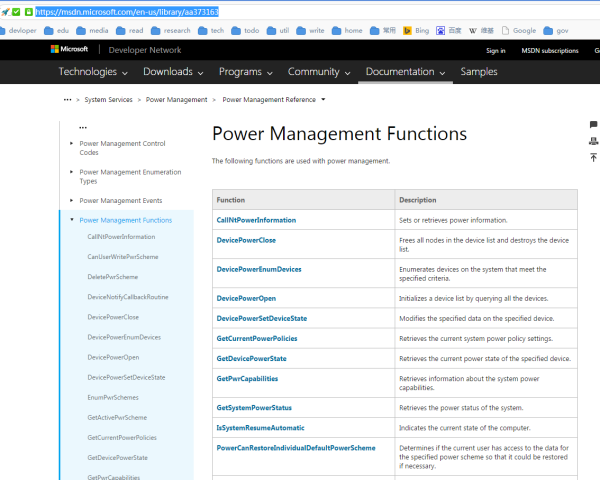Open Power Management Reference breadcrumb
The image size is (600, 480).
click(269, 100)
